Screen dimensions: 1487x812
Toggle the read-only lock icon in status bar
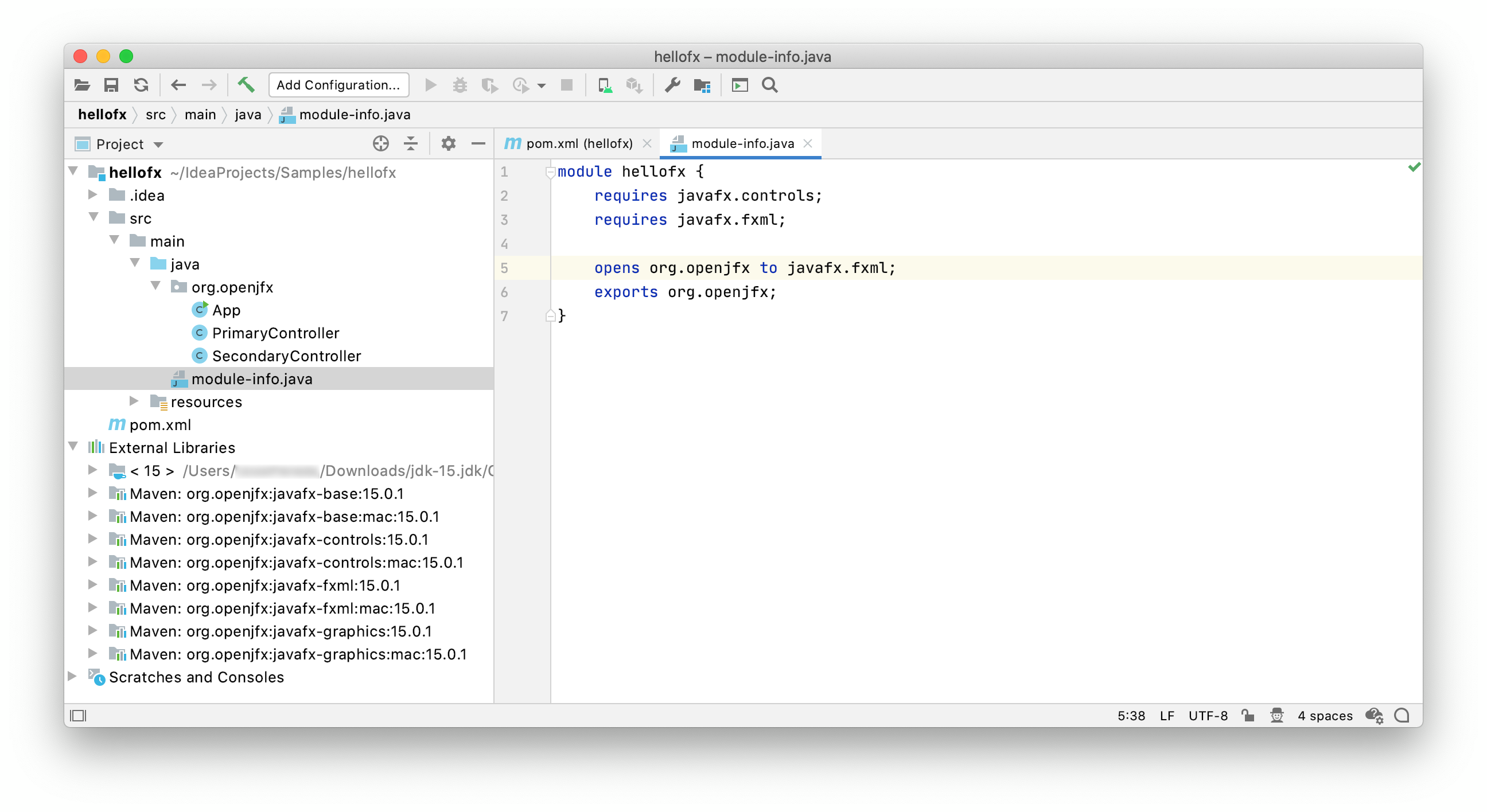[x=1248, y=715]
